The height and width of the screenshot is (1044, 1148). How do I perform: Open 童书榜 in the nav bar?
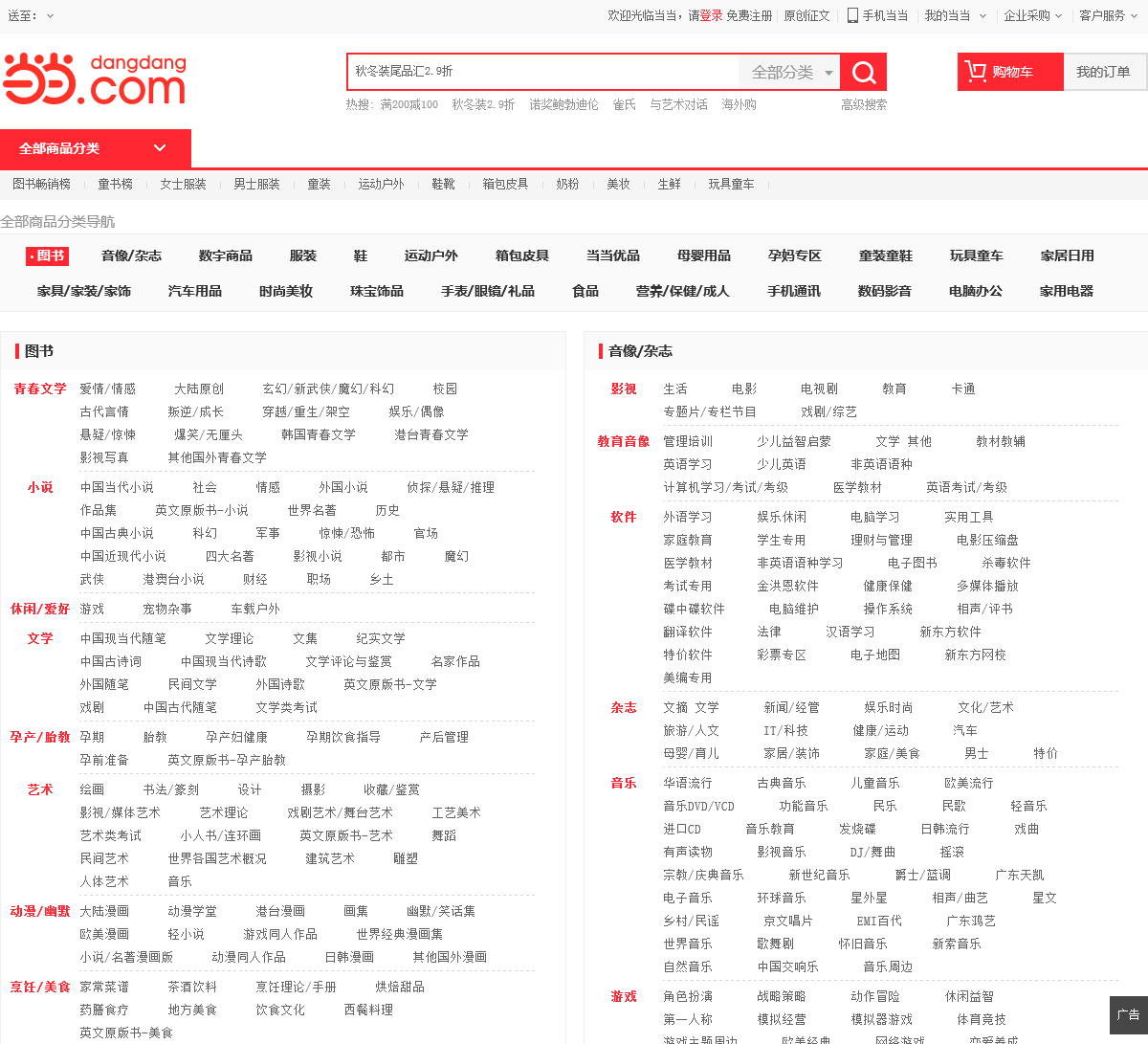pos(115,184)
